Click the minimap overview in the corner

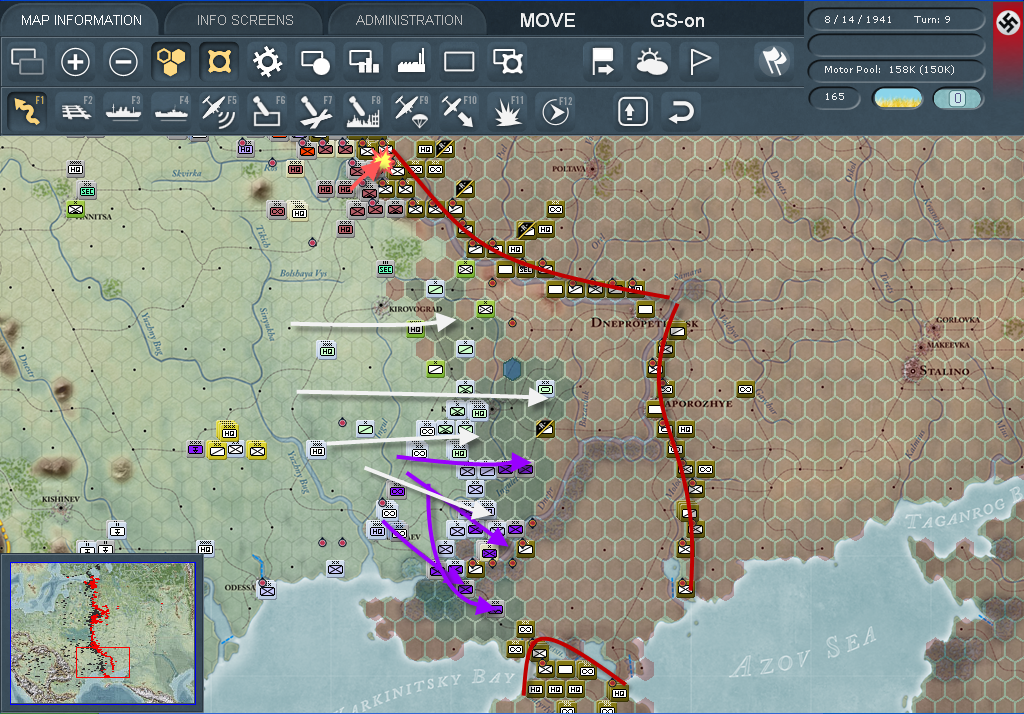pyautogui.click(x=103, y=633)
